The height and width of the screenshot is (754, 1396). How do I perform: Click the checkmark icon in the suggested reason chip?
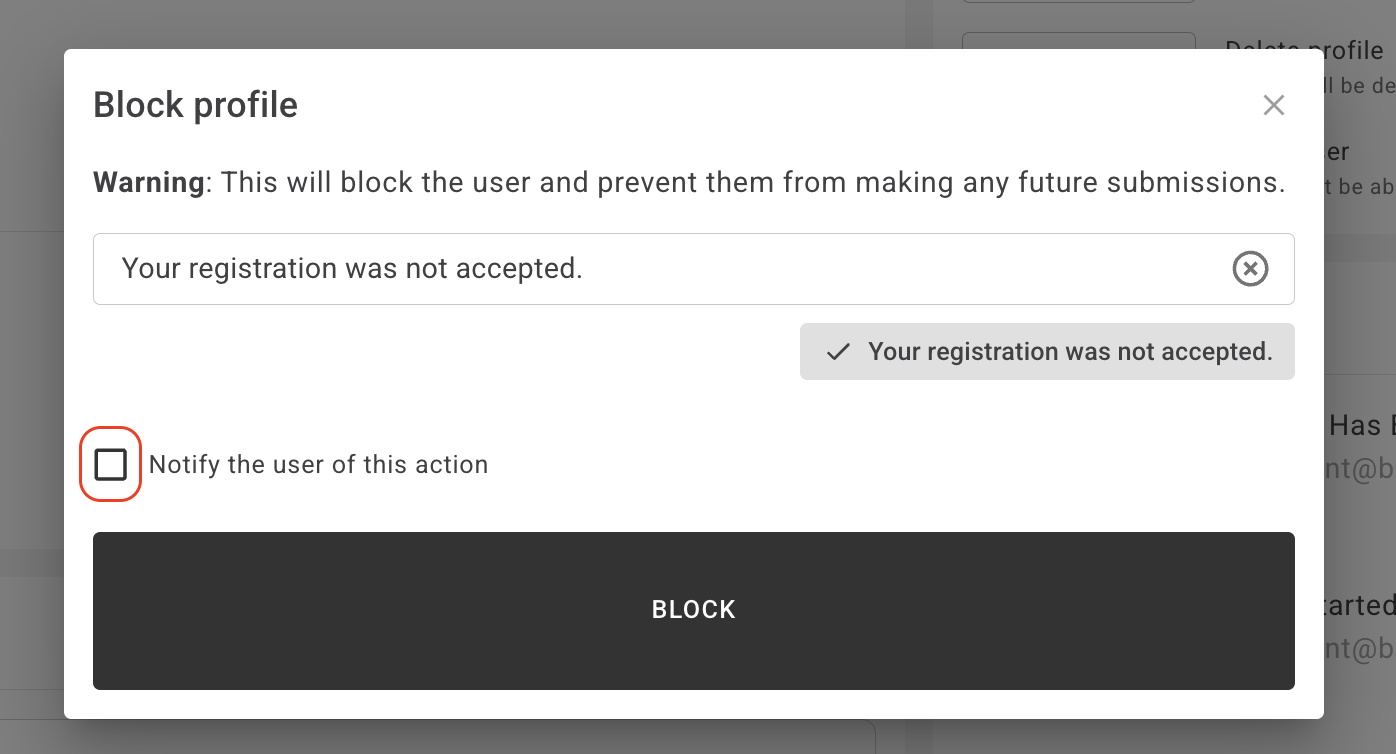click(x=838, y=352)
